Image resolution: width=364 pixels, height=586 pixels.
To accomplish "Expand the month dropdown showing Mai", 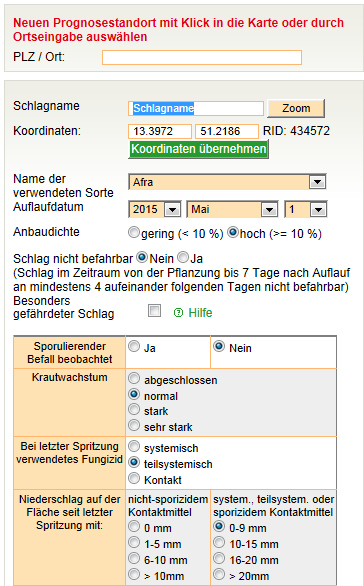I will [x=232, y=209].
